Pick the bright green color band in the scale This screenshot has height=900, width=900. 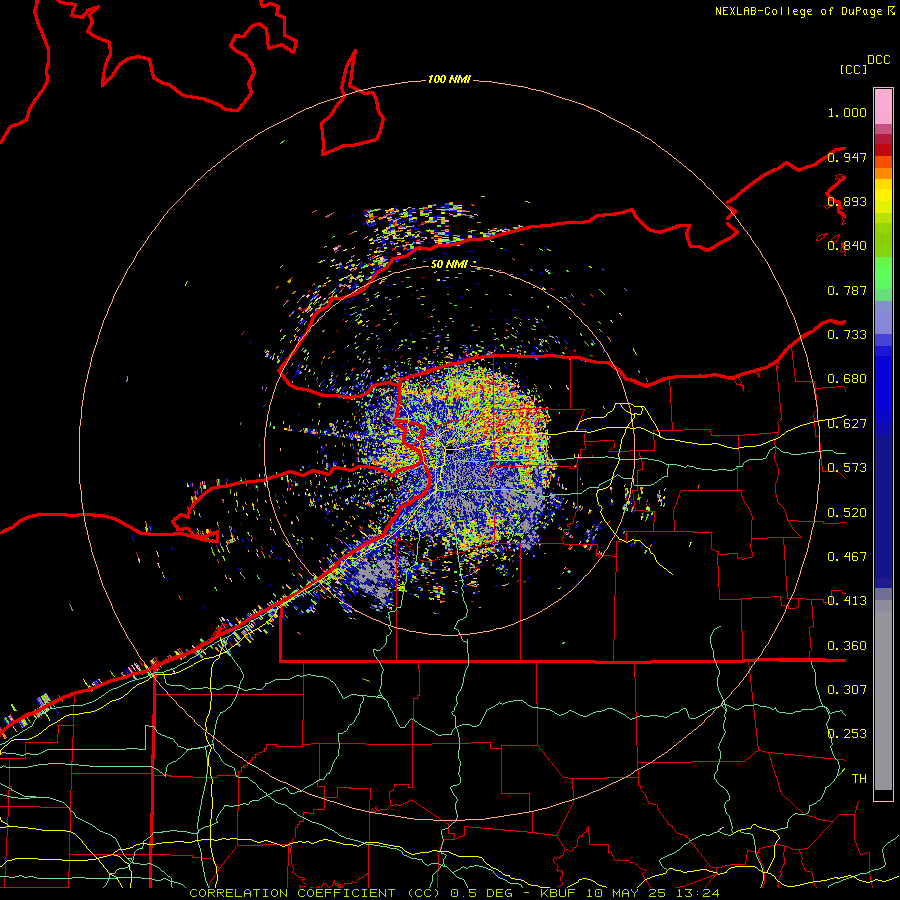coord(883,273)
